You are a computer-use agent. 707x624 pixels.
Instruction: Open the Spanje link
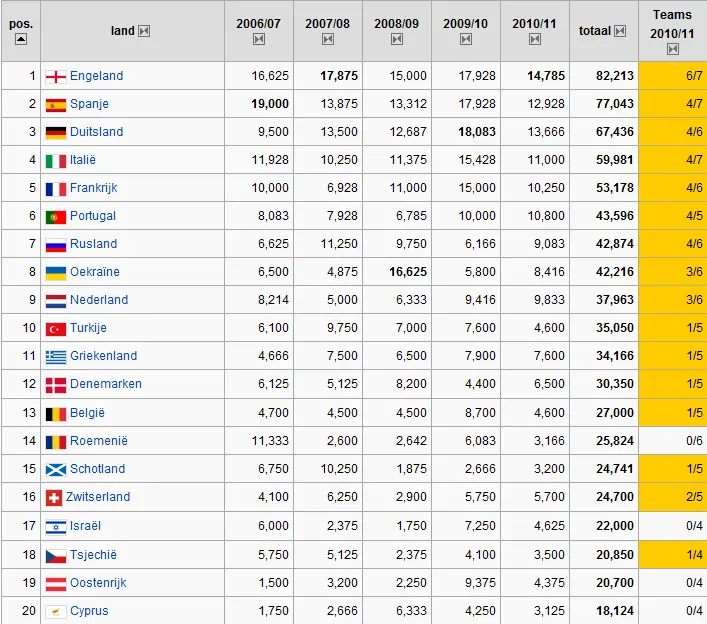89,104
